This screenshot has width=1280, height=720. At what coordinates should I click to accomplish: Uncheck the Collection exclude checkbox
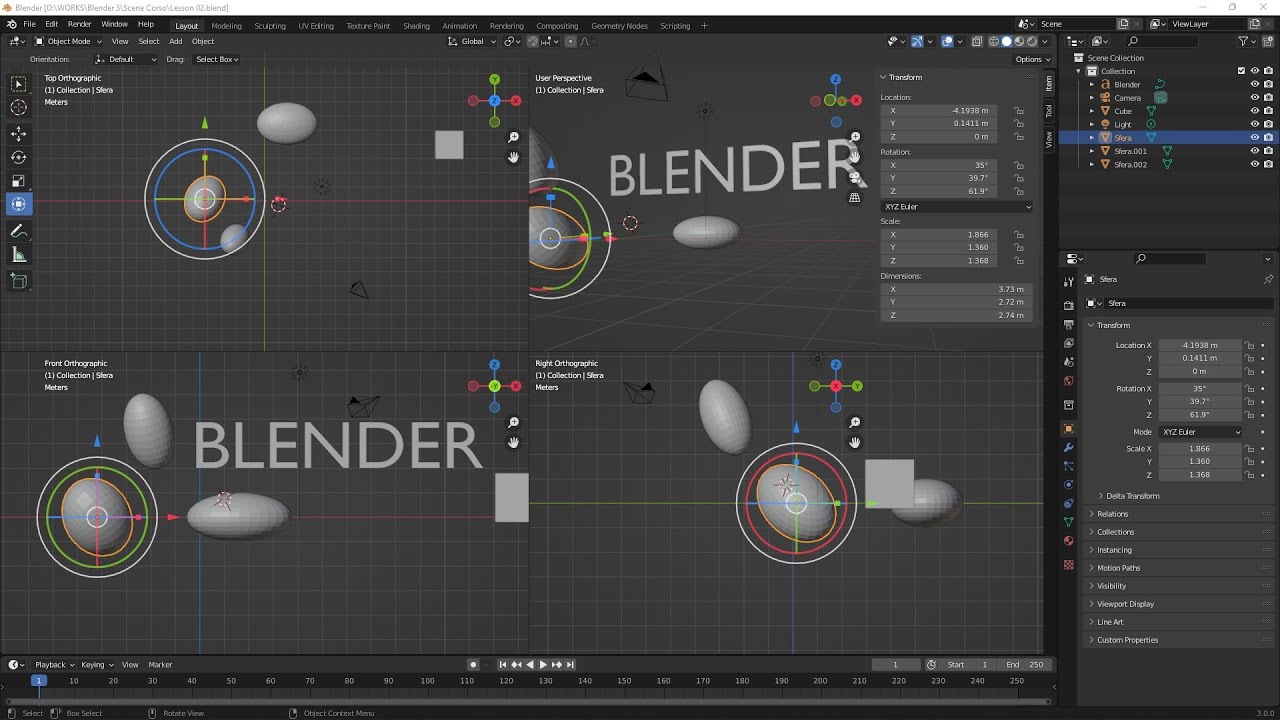click(1241, 71)
